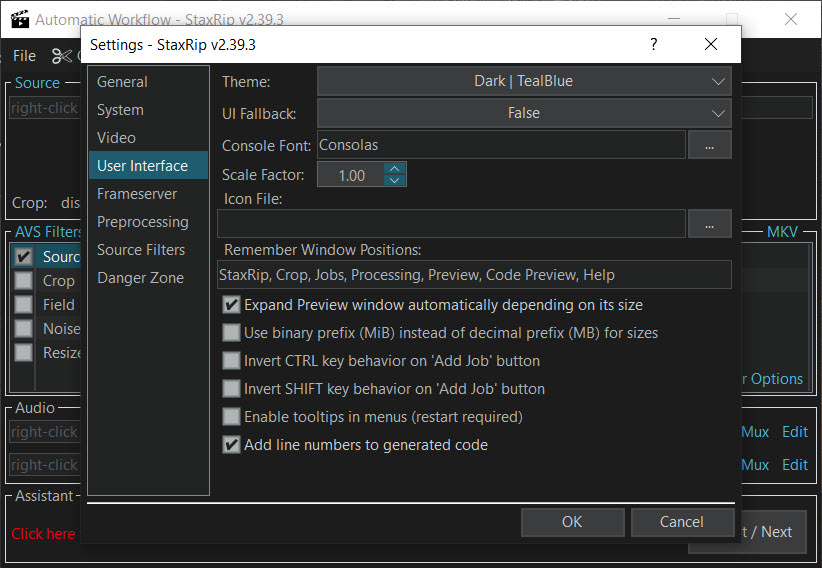Click the AVS Filters link

[x=48, y=232]
